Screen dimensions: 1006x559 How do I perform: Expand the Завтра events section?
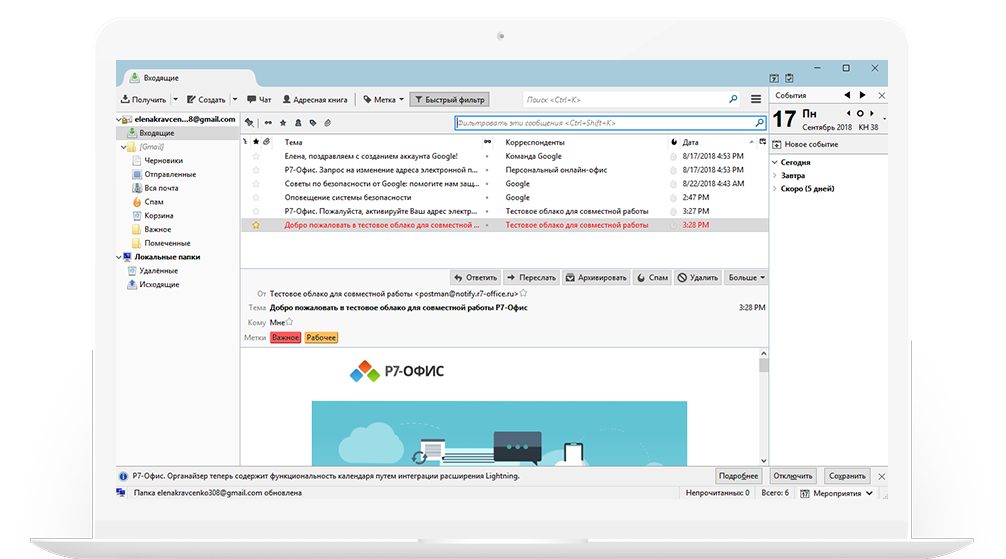(774, 175)
